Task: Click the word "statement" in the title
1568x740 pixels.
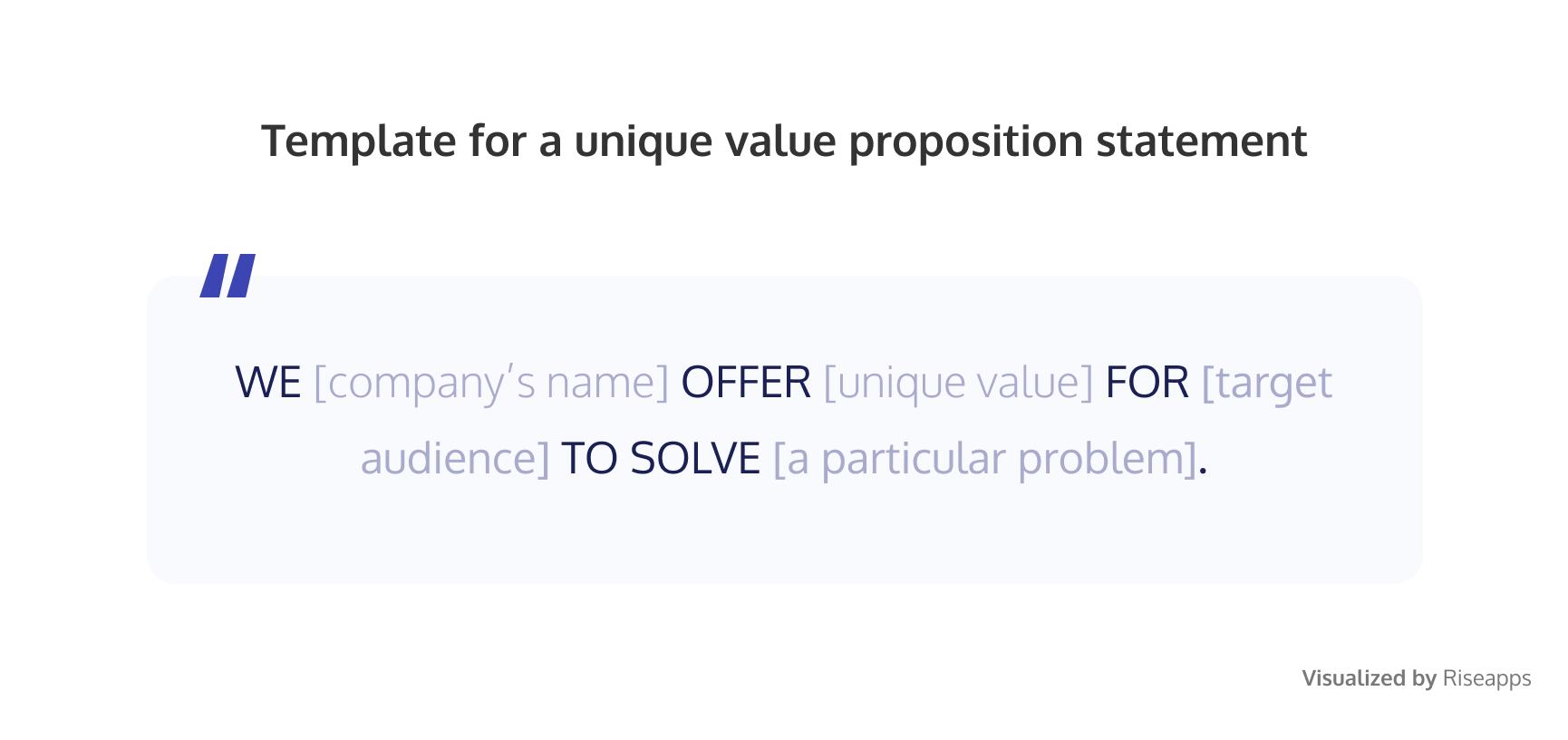Action: [1201, 141]
